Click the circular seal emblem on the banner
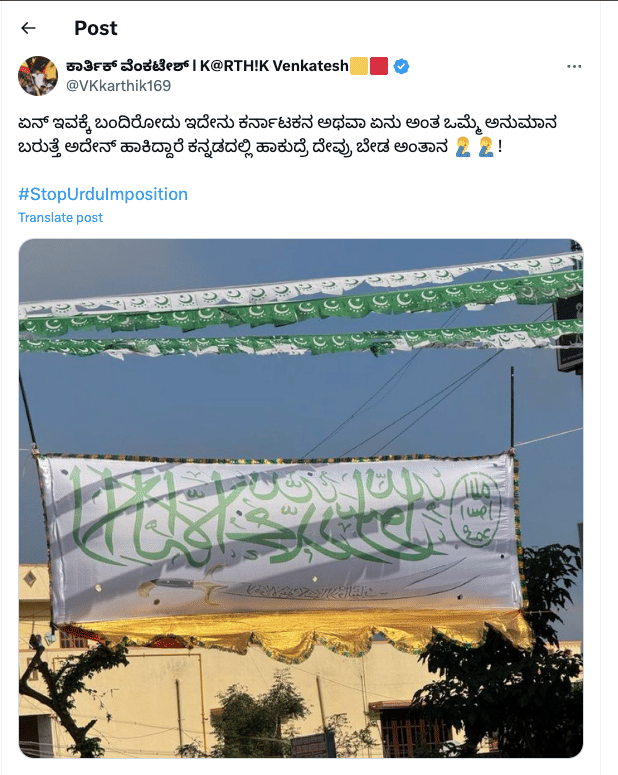The image size is (618, 775). (476, 510)
